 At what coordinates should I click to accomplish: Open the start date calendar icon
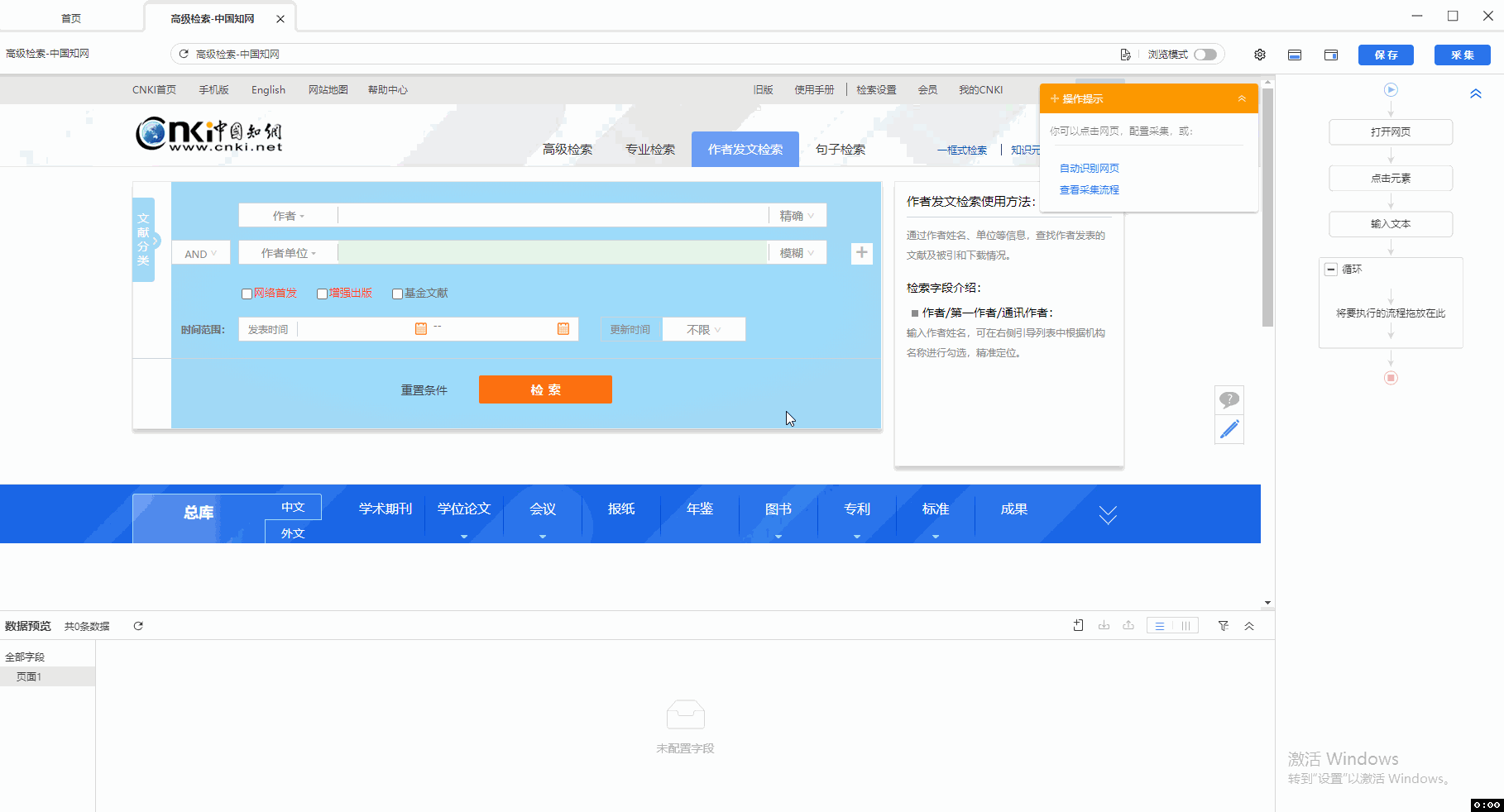(420, 328)
